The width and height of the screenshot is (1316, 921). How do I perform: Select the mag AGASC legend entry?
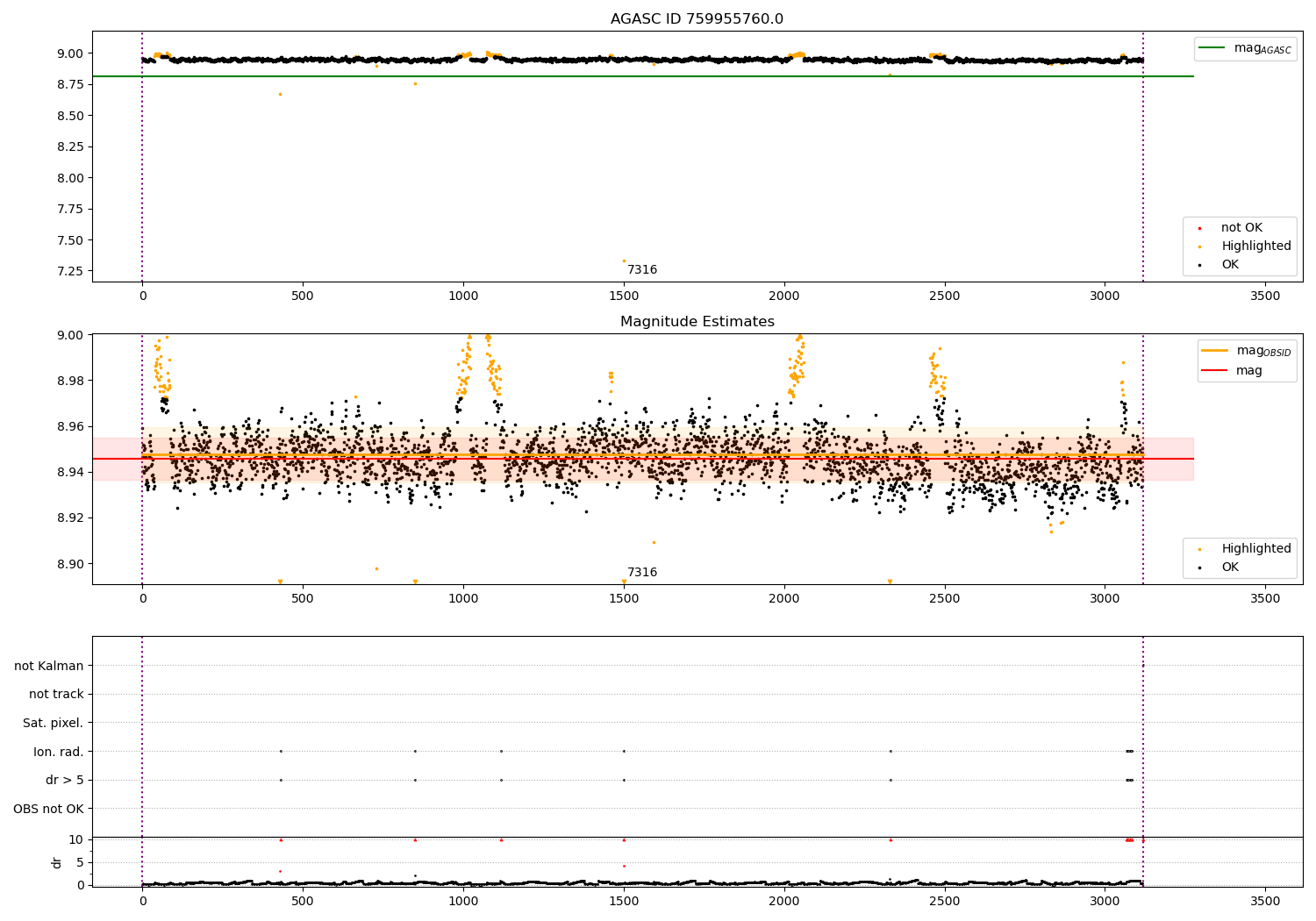click(x=1246, y=48)
